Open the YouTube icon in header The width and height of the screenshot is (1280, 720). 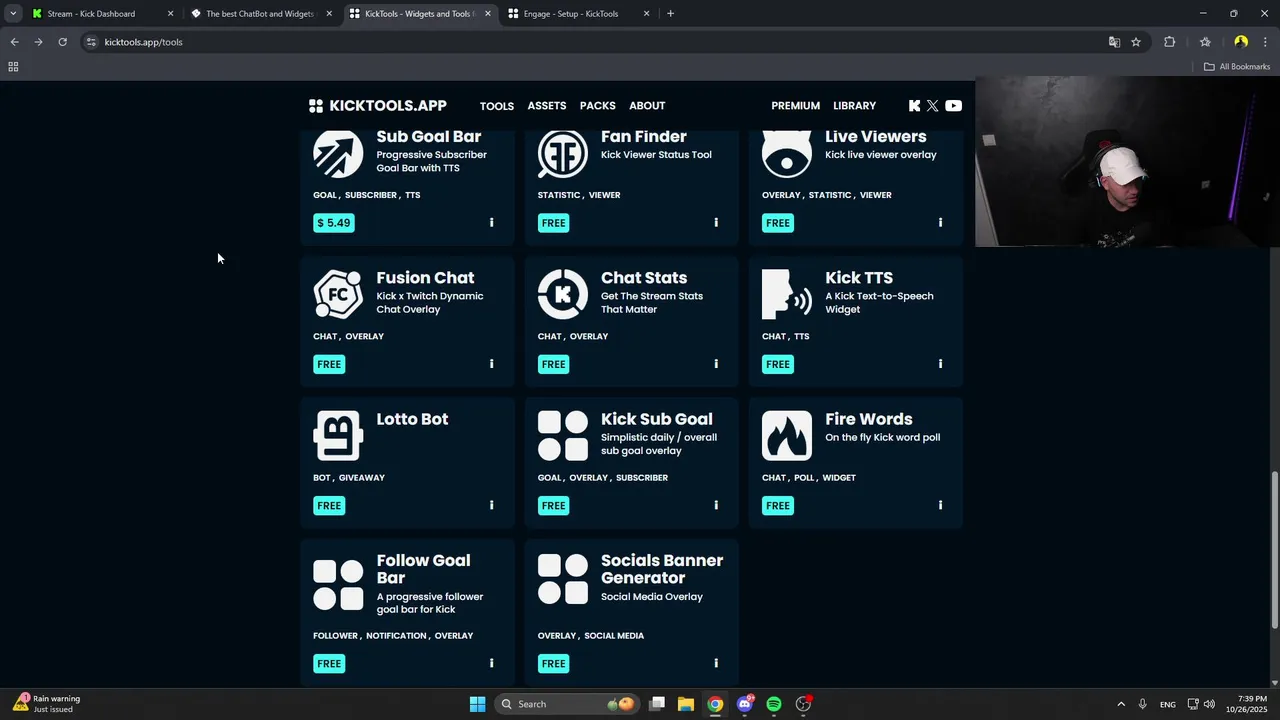point(953,105)
